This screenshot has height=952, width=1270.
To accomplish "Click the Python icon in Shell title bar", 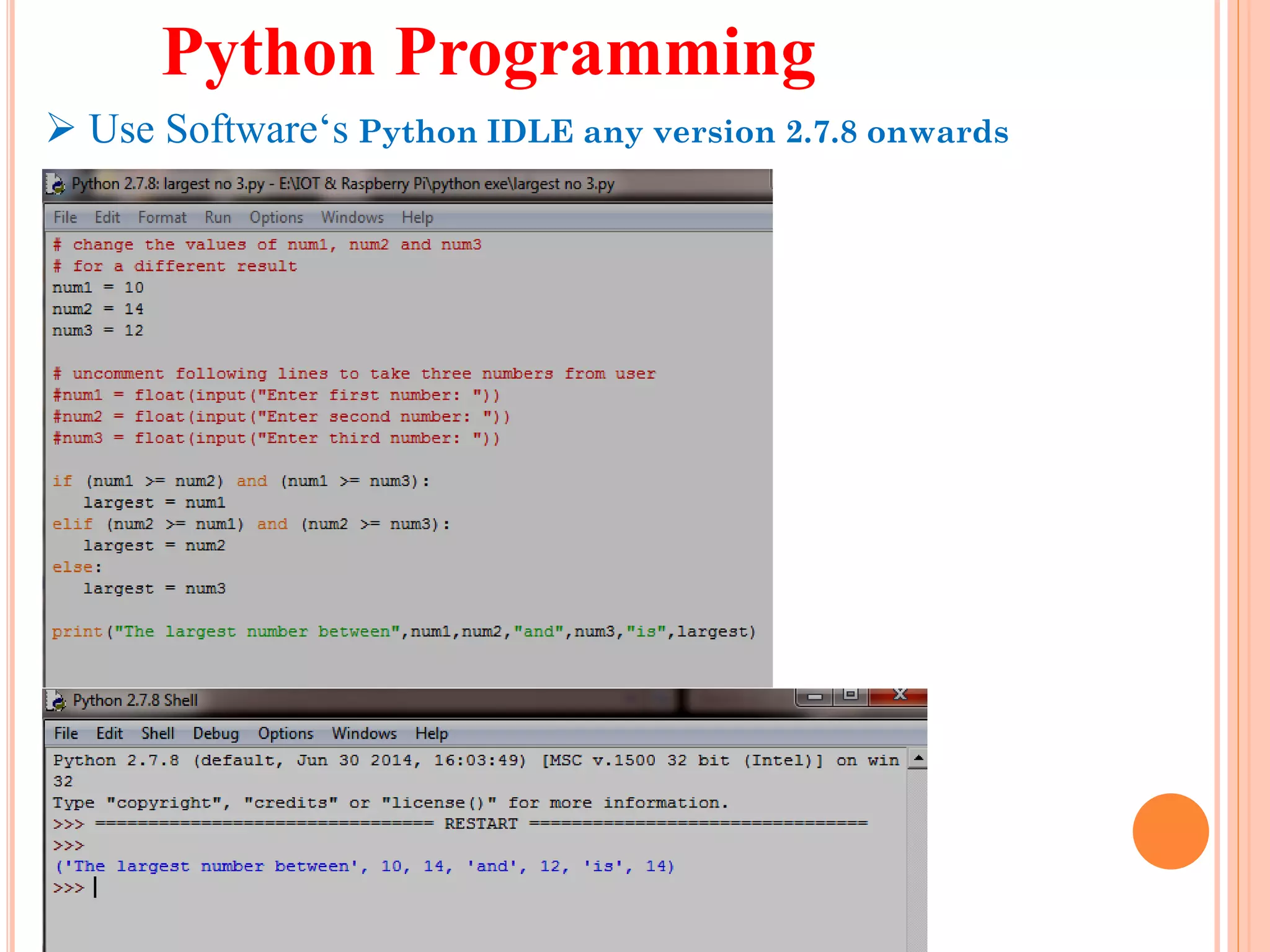I will (56, 700).
